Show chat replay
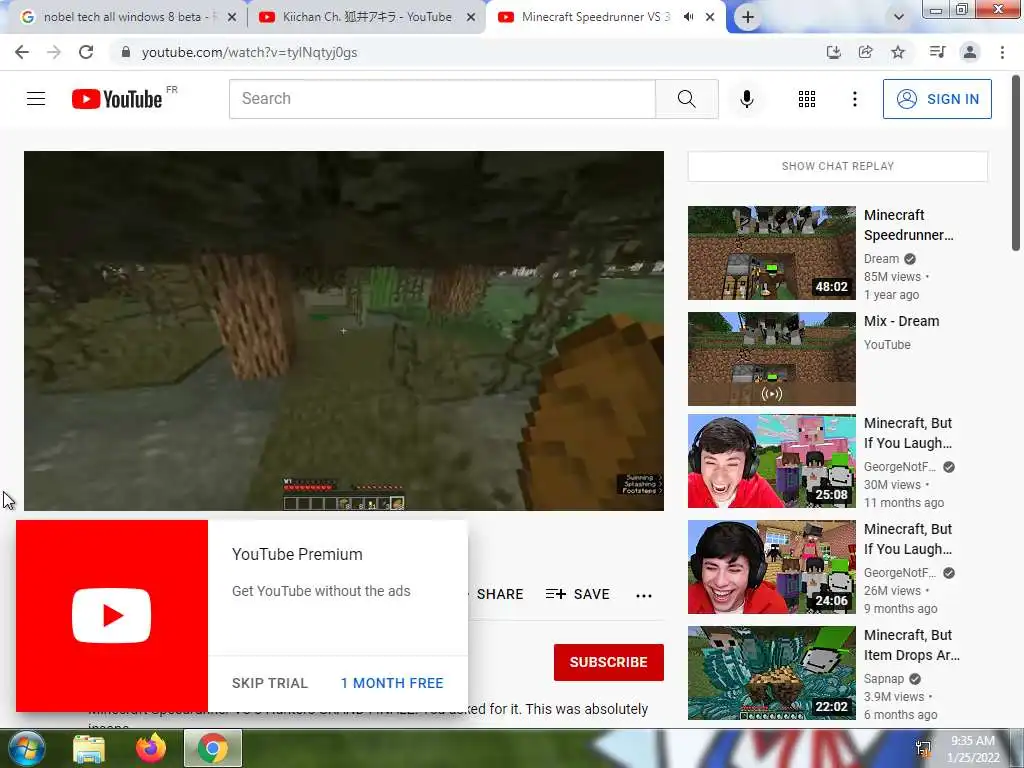This screenshot has height=768, width=1024. tap(838, 166)
